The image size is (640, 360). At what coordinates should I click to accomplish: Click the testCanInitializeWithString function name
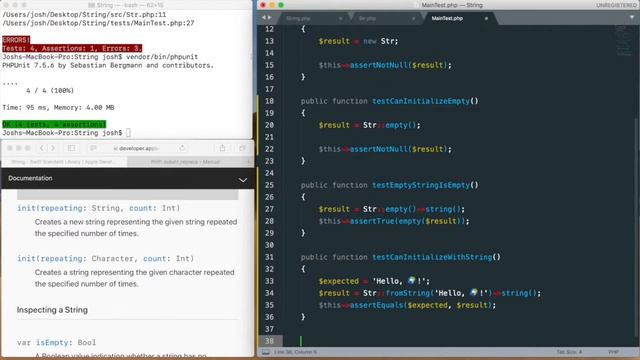[x=432, y=257]
